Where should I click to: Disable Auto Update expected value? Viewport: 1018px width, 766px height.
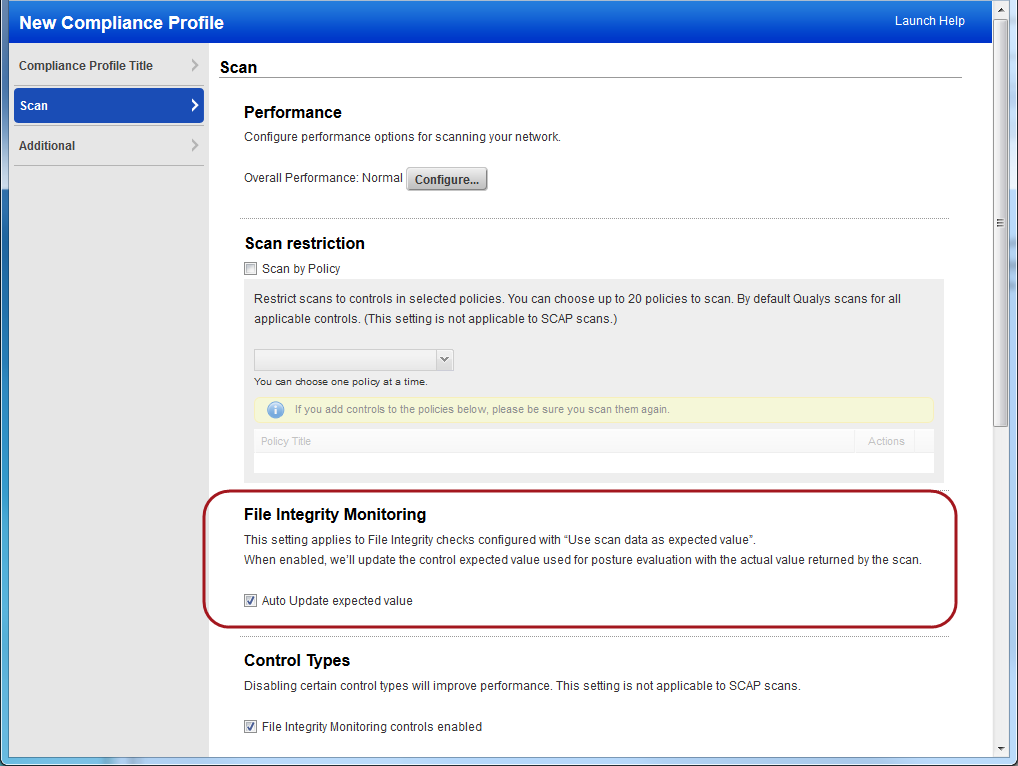(250, 600)
